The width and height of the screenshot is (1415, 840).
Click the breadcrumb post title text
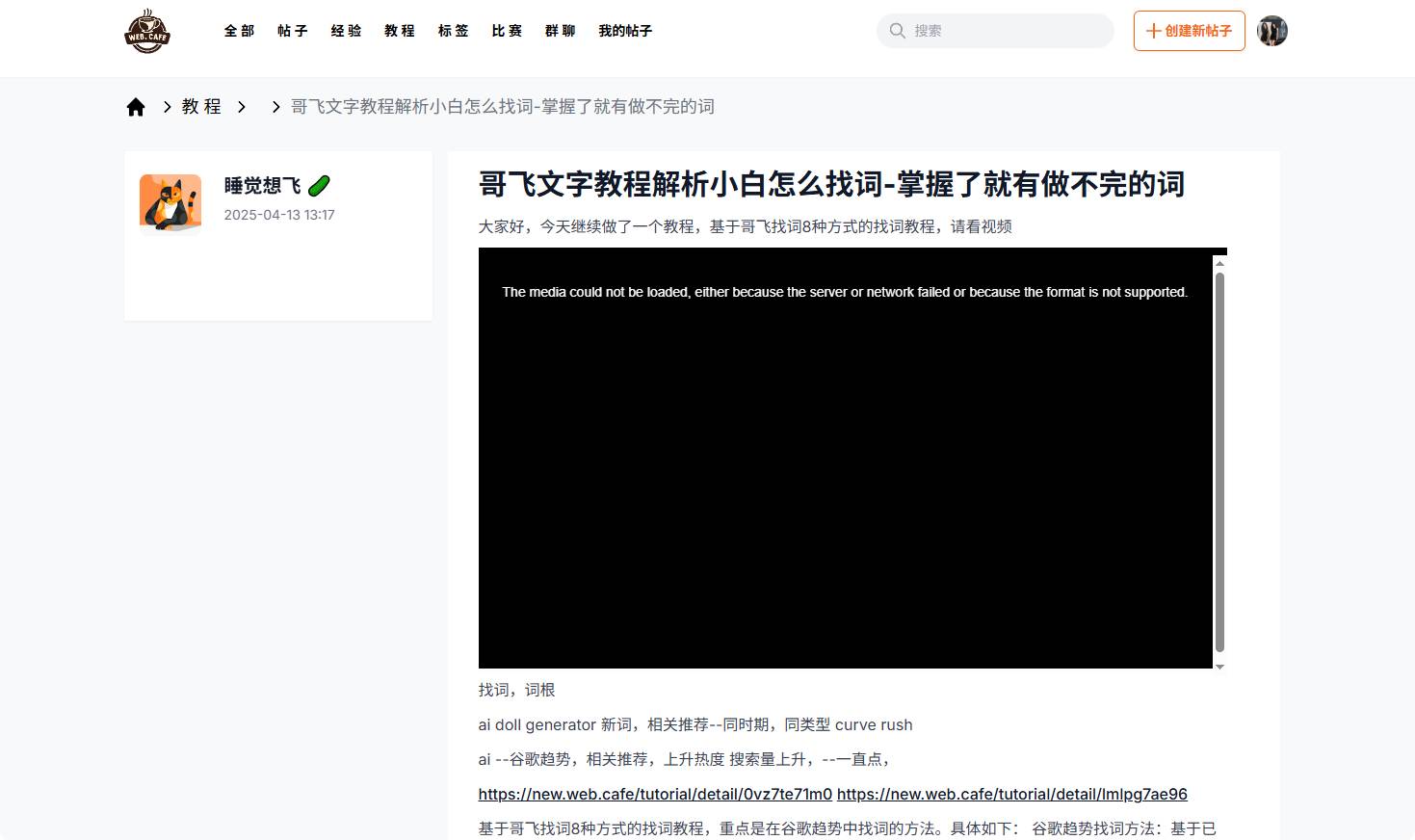(503, 107)
